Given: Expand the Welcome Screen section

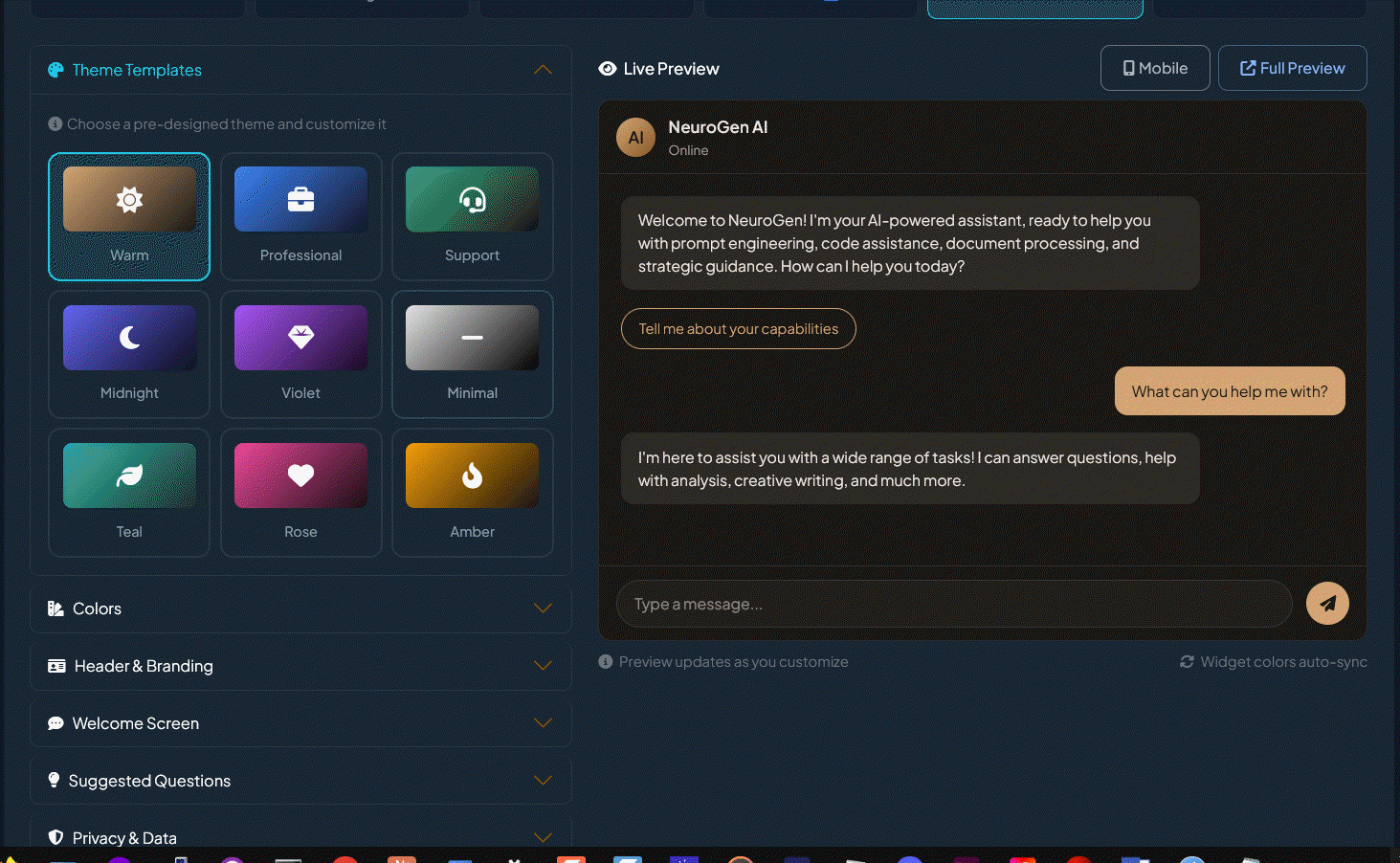Looking at the screenshot, I should 543,722.
